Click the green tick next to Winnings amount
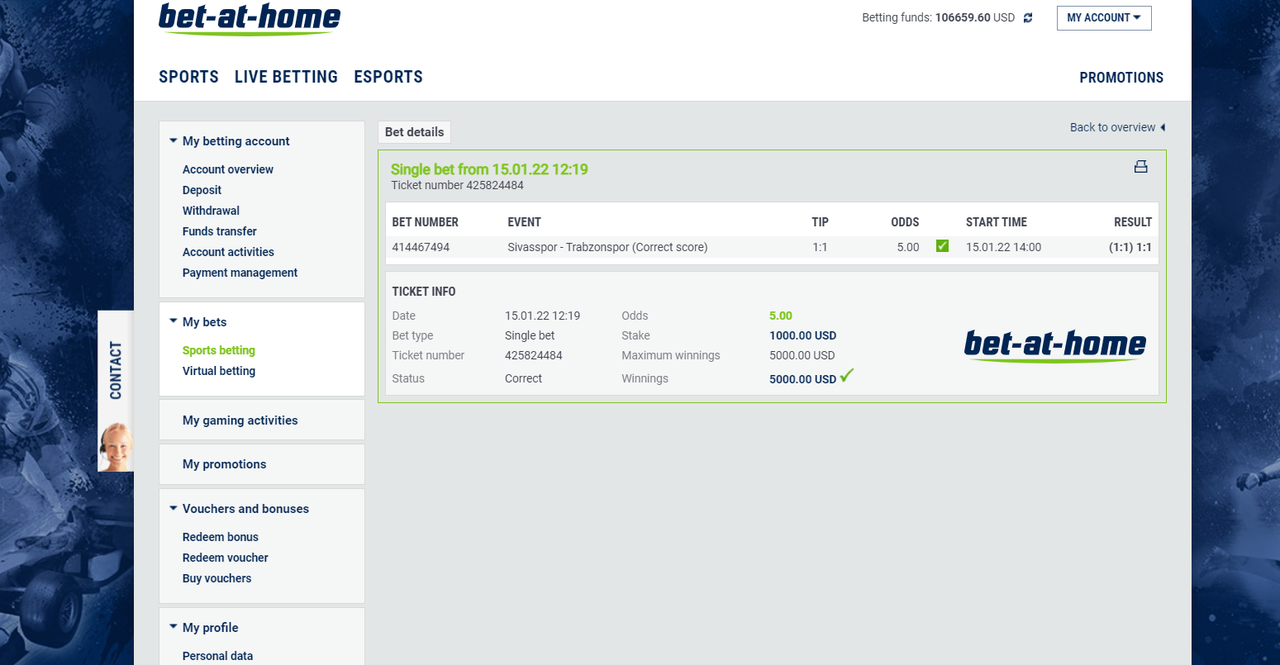This screenshot has height=665, width=1280. (x=847, y=376)
